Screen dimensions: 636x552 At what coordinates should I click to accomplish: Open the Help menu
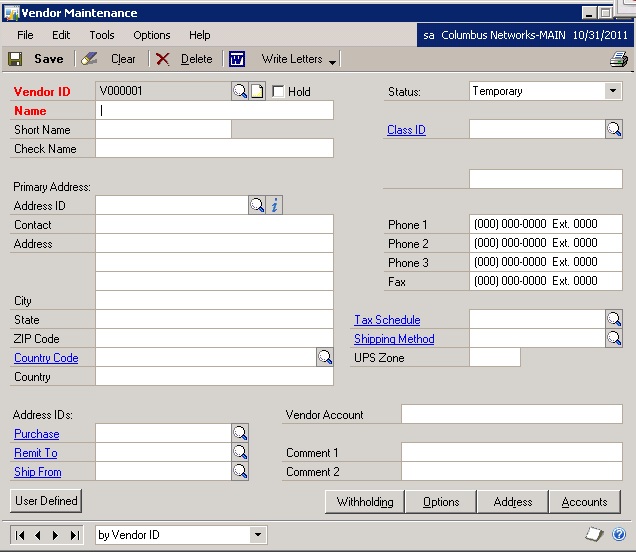(200, 35)
